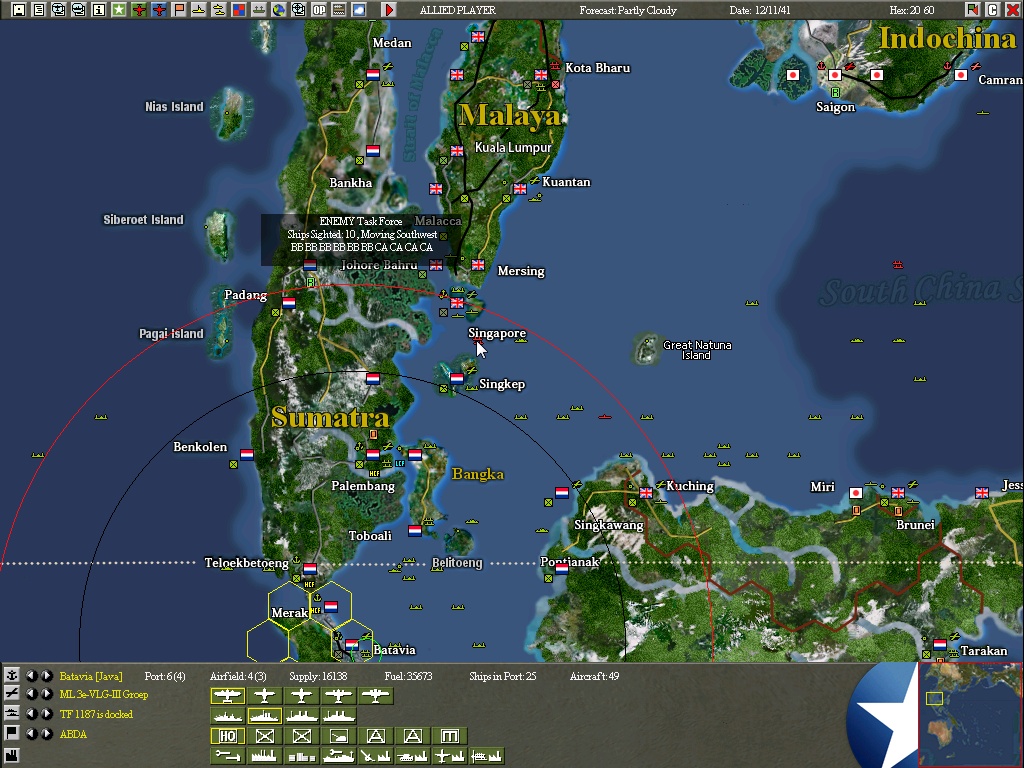Click the 'Fuel: 35673' text

(408, 676)
